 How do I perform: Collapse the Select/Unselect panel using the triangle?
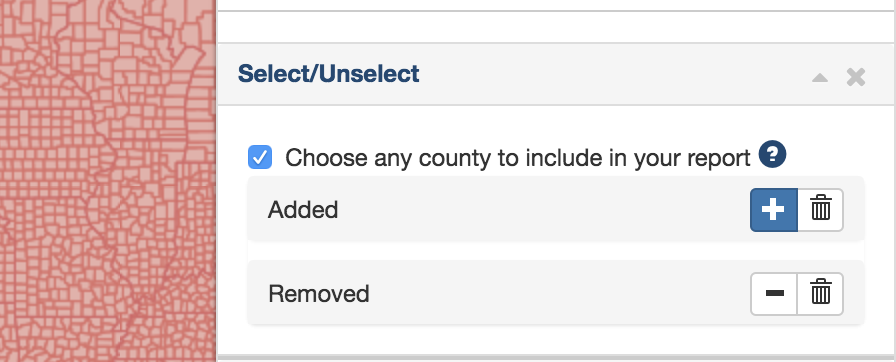[820, 77]
